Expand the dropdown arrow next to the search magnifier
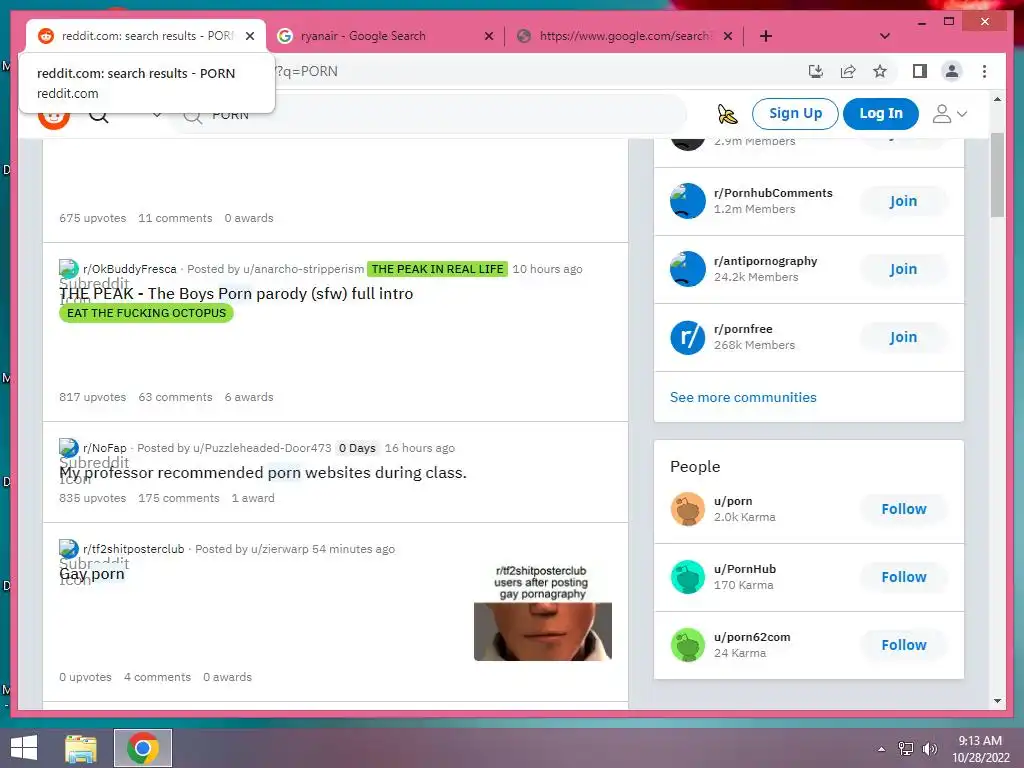 tap(157, 115)
